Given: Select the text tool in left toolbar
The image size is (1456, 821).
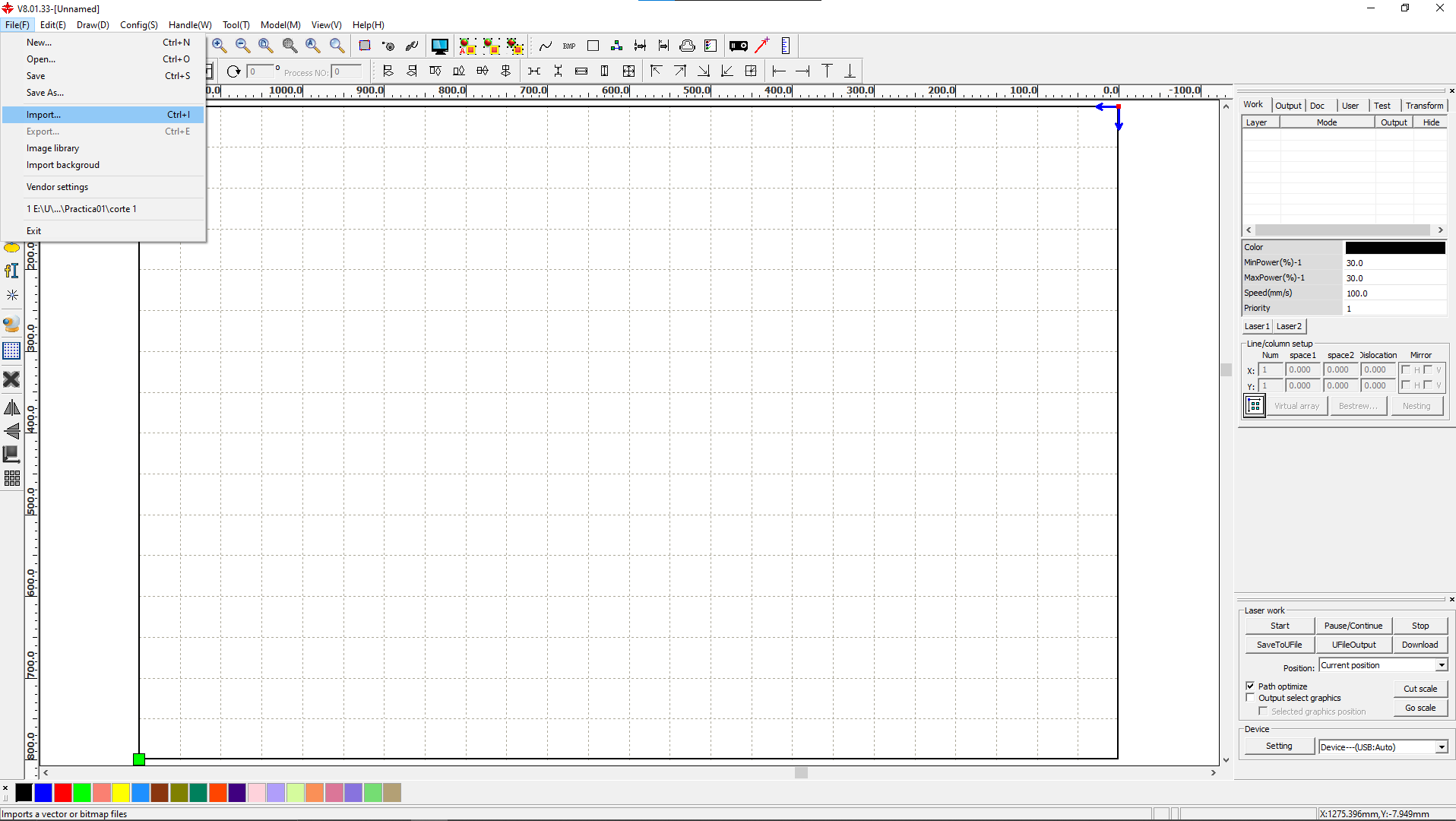Looking at the screenshot, I should [x=11, y=271].
